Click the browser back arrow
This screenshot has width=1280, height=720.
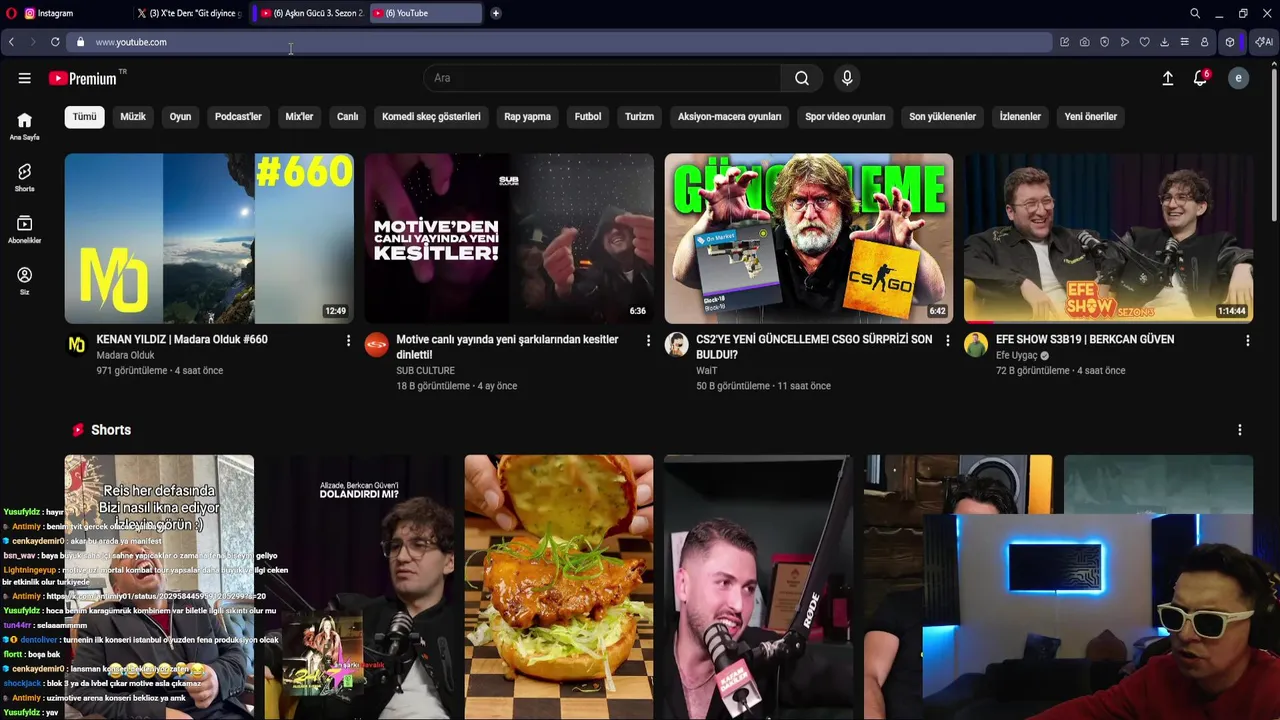pyautogui.click(x=11, y=42)
